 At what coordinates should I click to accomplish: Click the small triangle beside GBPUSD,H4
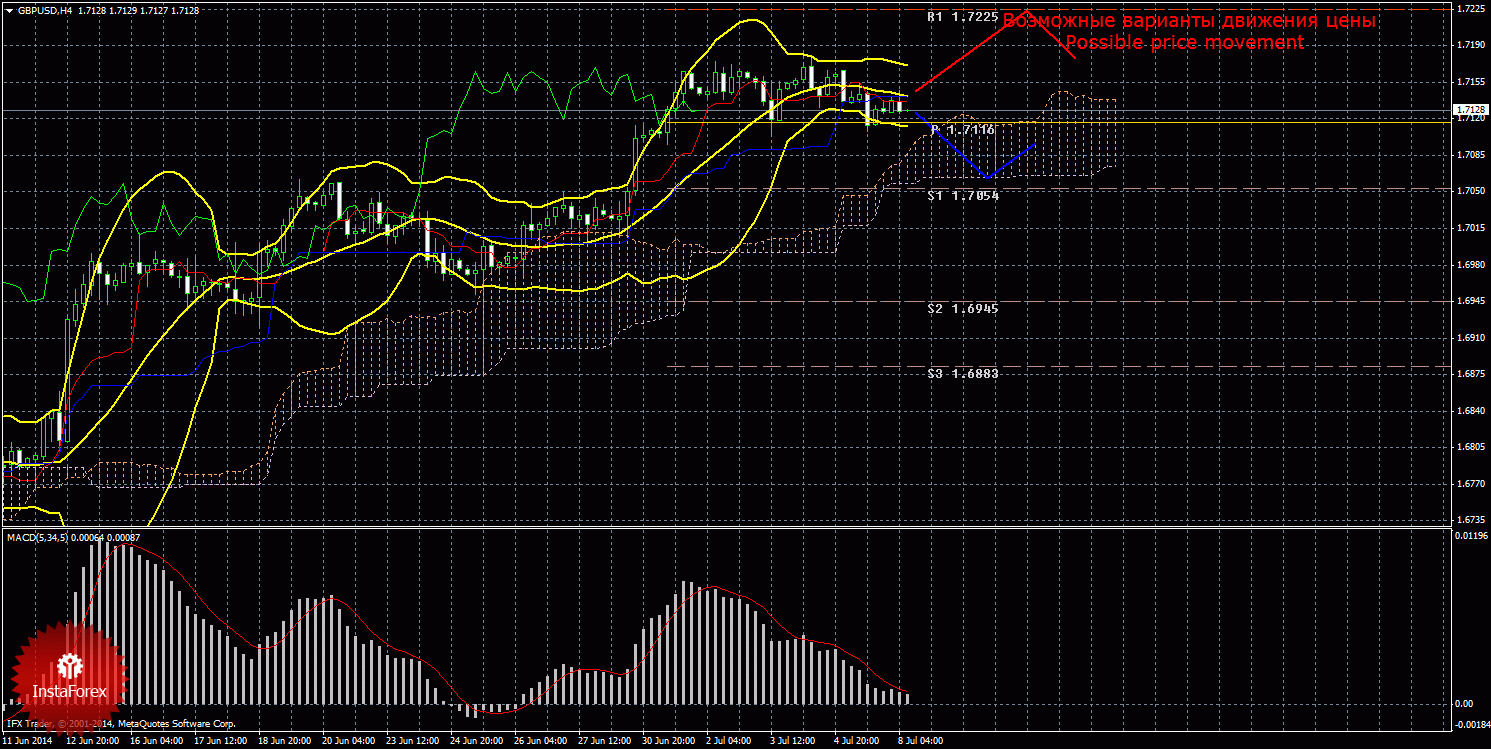click(x=9, y=11)
